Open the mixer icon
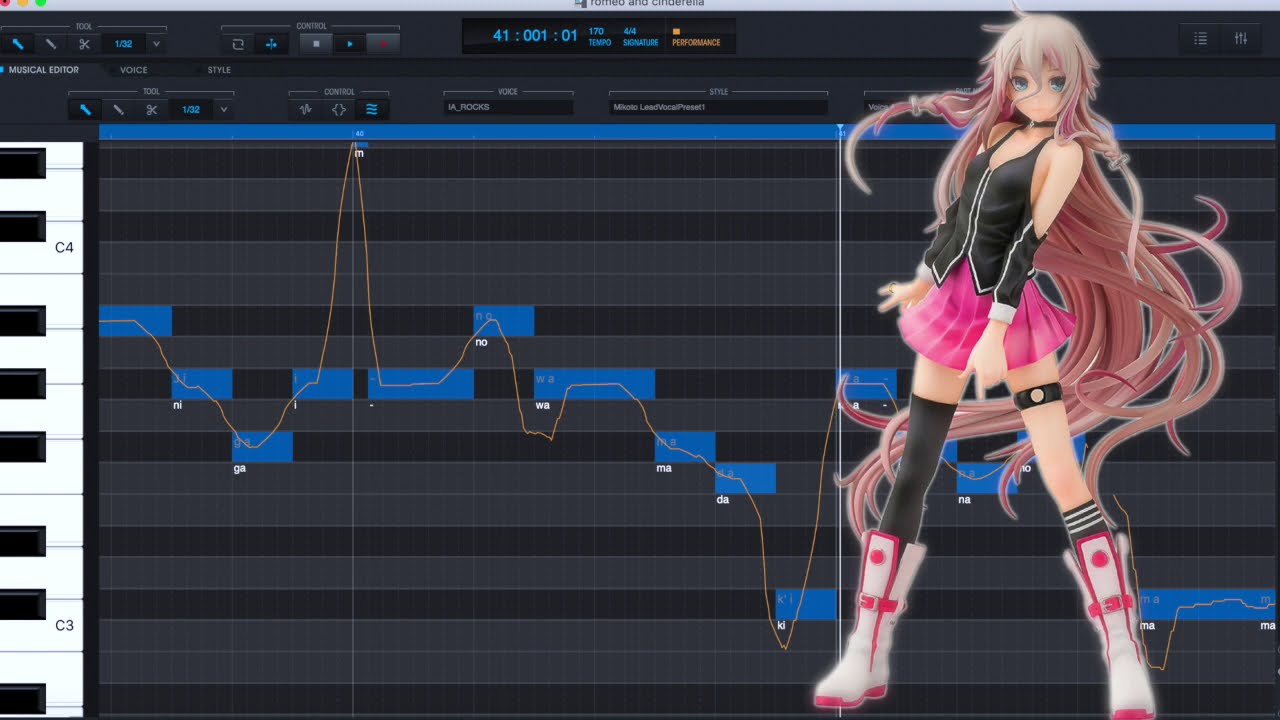This screenshot has height=720, width=1280. click(1241, 38)
